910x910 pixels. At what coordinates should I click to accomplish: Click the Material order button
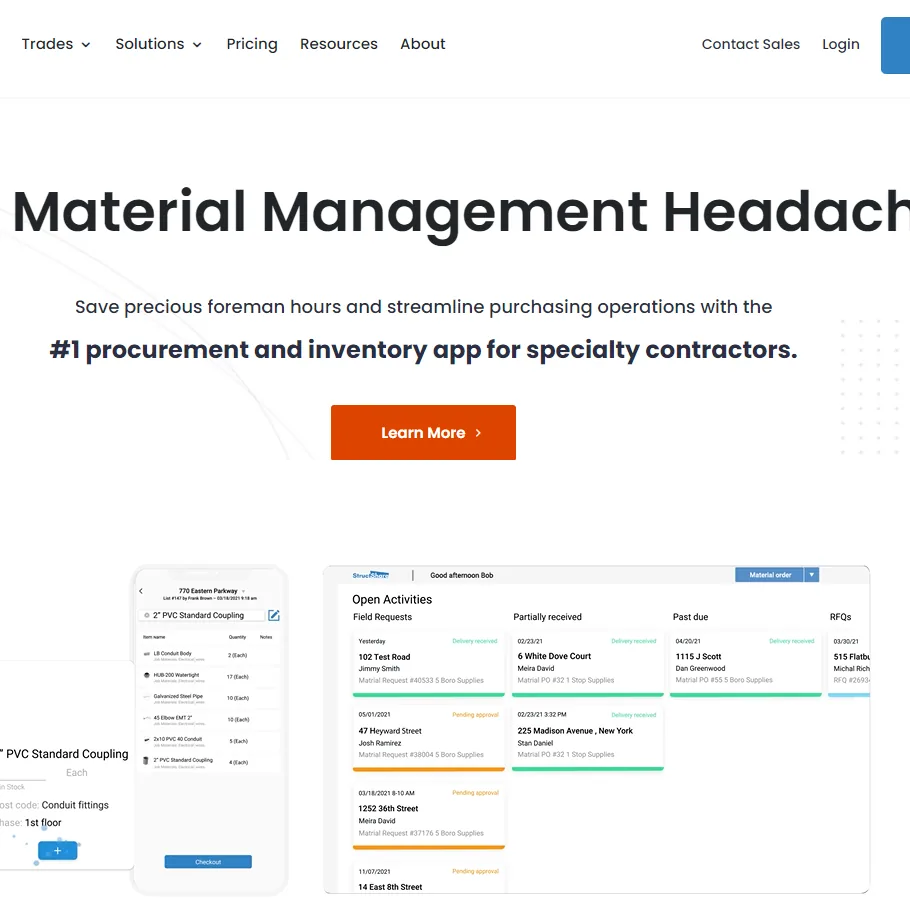[770, 575]
